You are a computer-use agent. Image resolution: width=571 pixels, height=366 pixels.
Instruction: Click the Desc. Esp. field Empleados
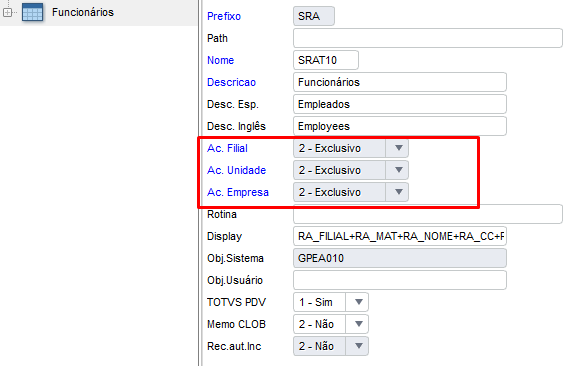click(399, 104)
